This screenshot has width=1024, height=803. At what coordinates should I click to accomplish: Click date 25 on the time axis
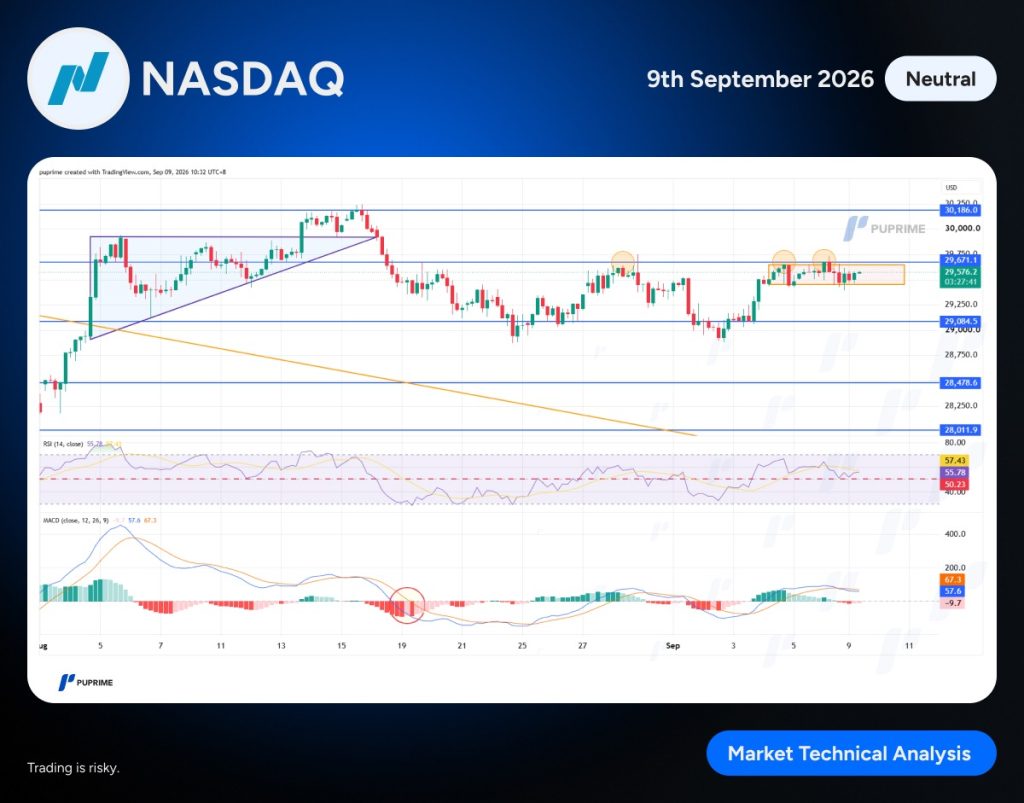[522, 646]
